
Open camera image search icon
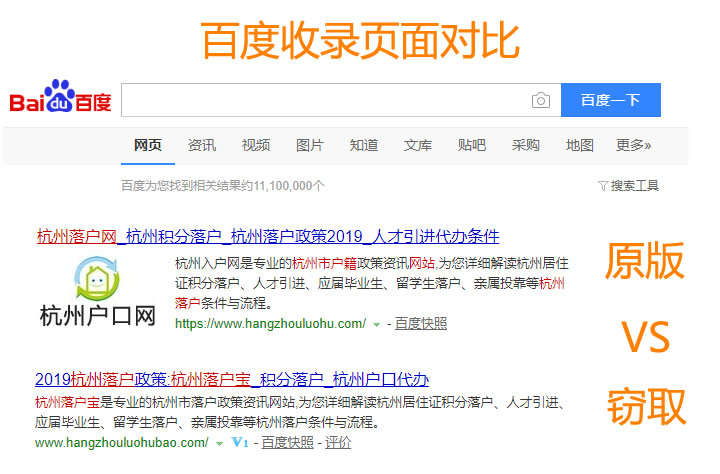click(540, 100)
